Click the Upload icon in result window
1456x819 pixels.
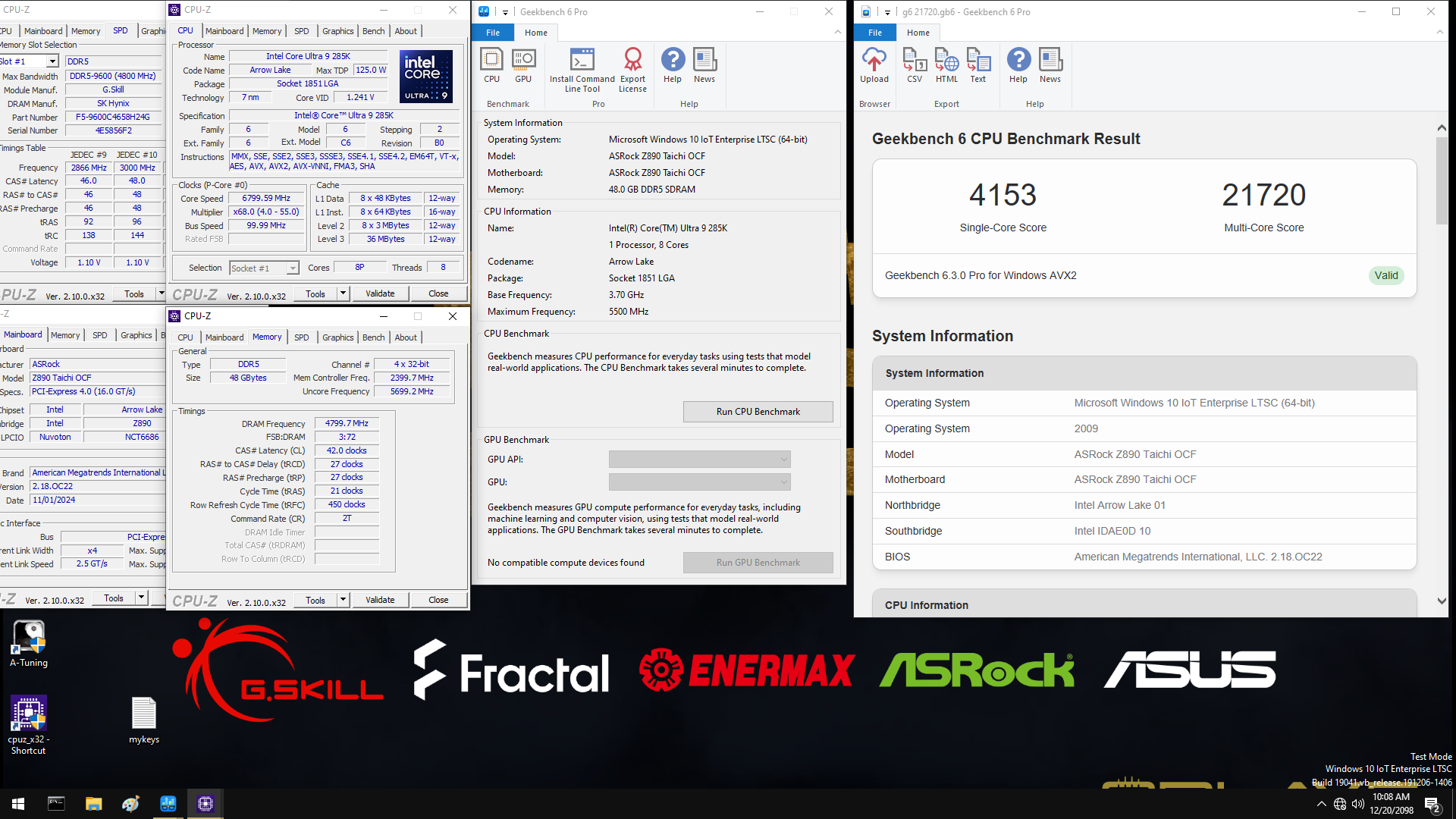874,65
